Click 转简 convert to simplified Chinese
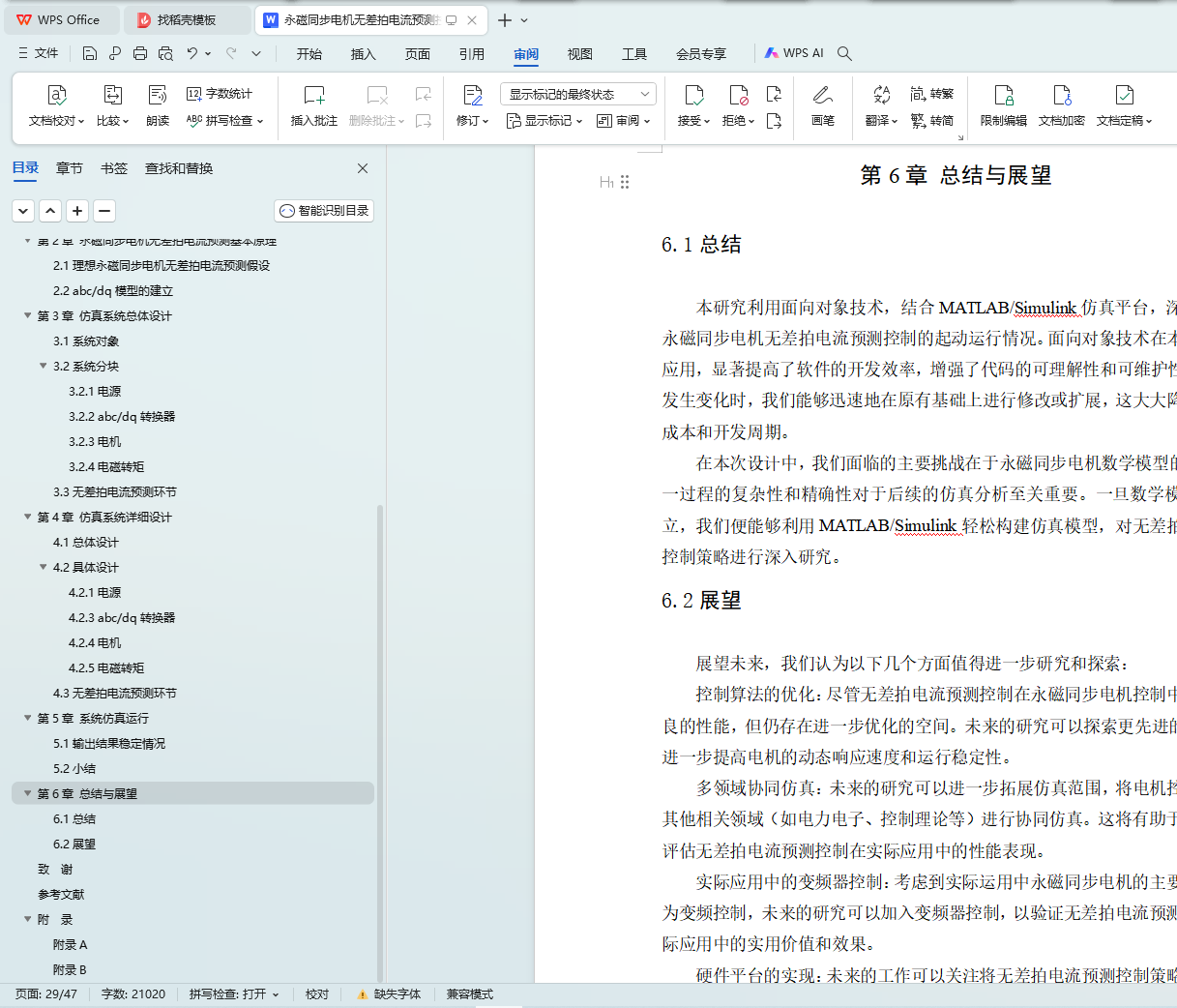1177x1008 pixels. click(x=932, y=121)
